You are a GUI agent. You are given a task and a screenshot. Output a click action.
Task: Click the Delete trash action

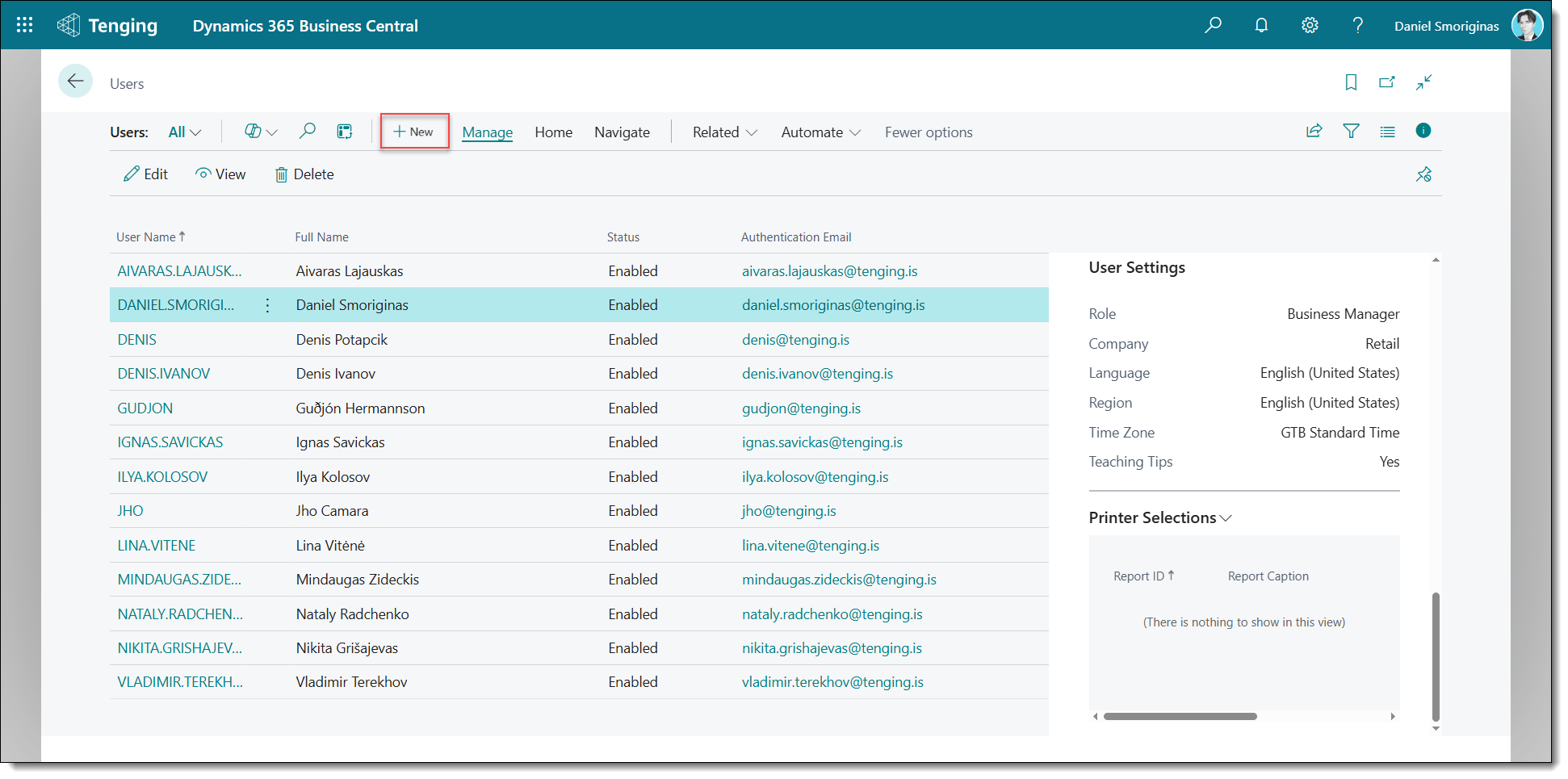(304, 174)
